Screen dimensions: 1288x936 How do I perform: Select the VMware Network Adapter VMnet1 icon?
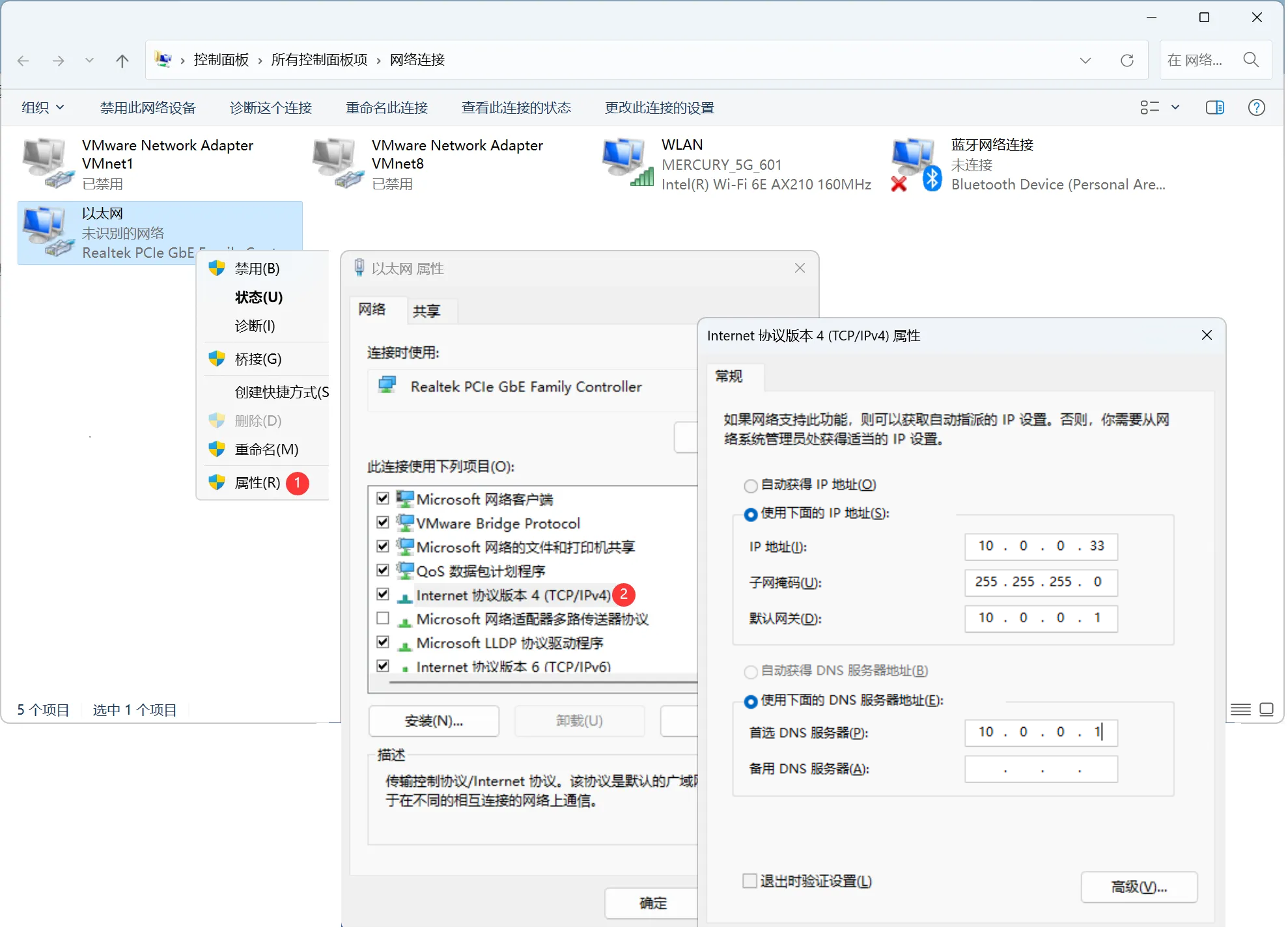coord(48,163)
